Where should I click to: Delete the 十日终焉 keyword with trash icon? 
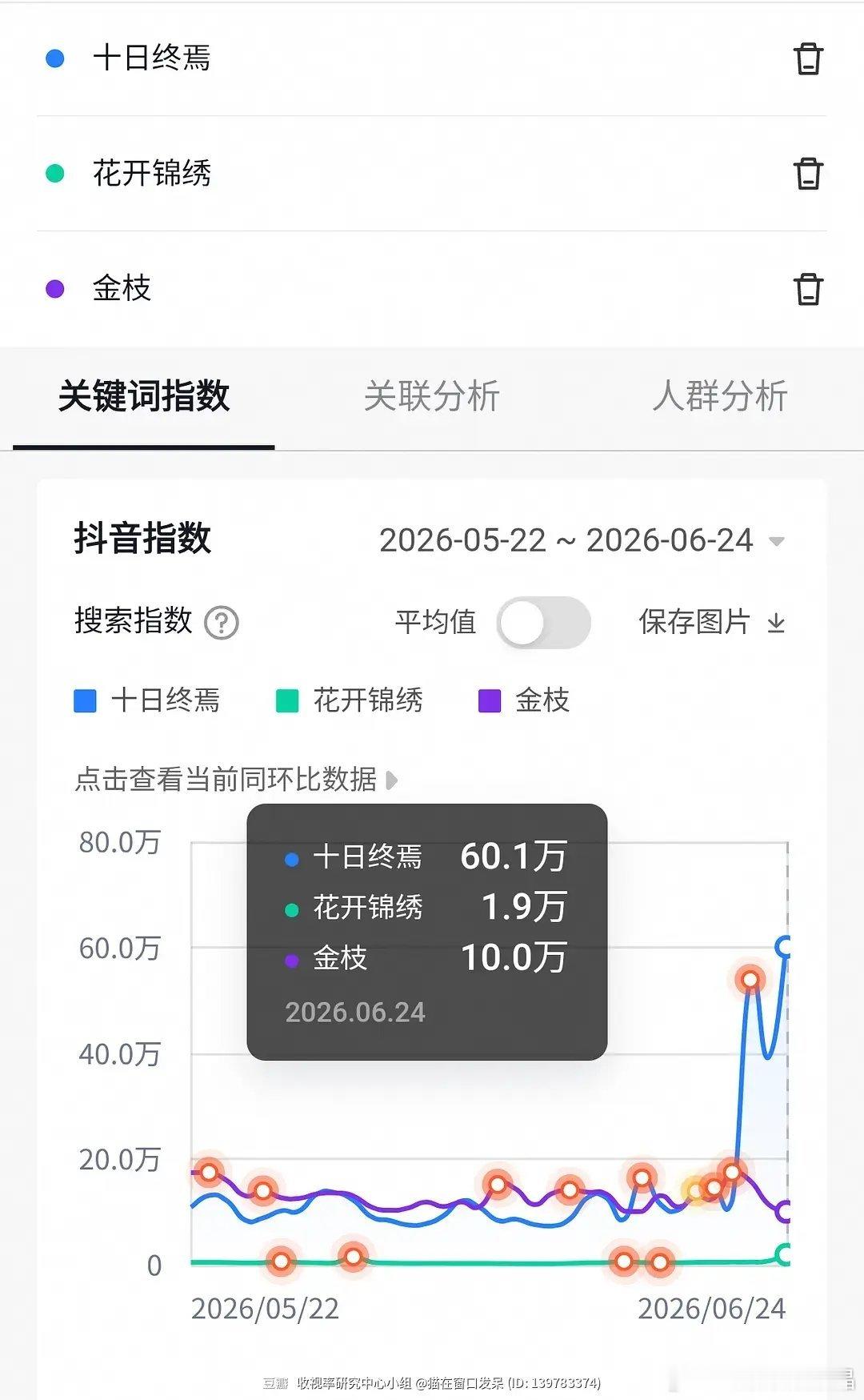click(808, 58)
